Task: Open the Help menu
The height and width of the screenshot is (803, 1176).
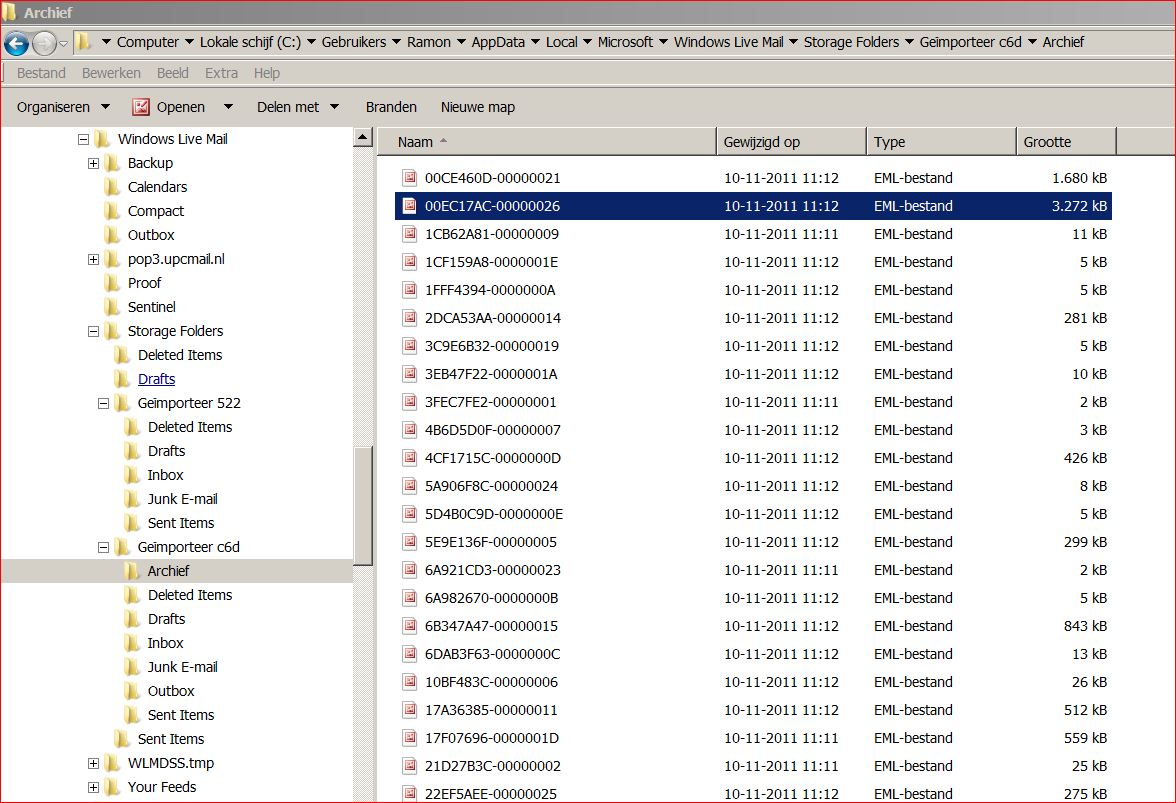Action: point(266,73)
